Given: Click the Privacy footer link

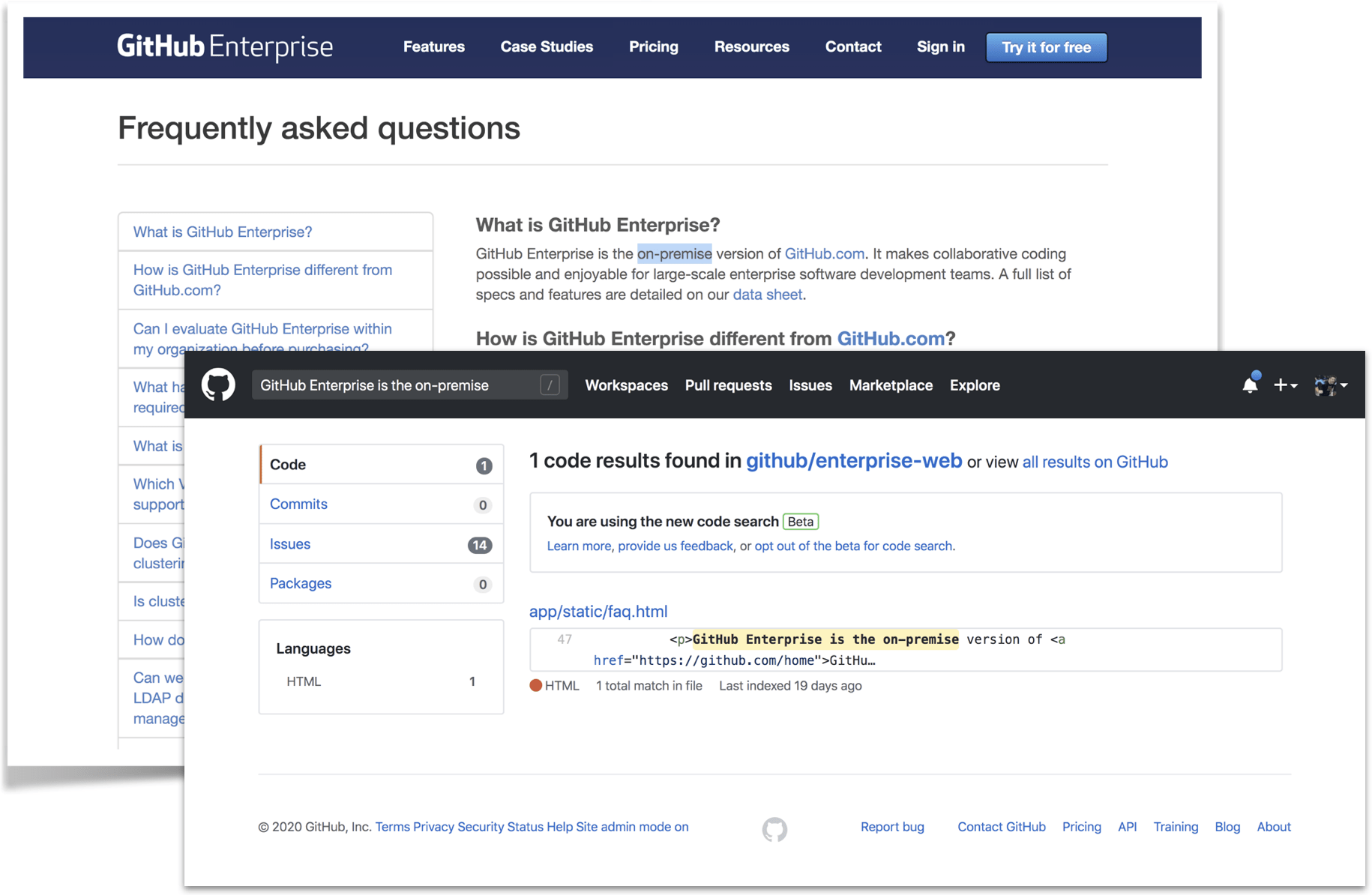Looking at the screenshot, I should coord(433,827).
